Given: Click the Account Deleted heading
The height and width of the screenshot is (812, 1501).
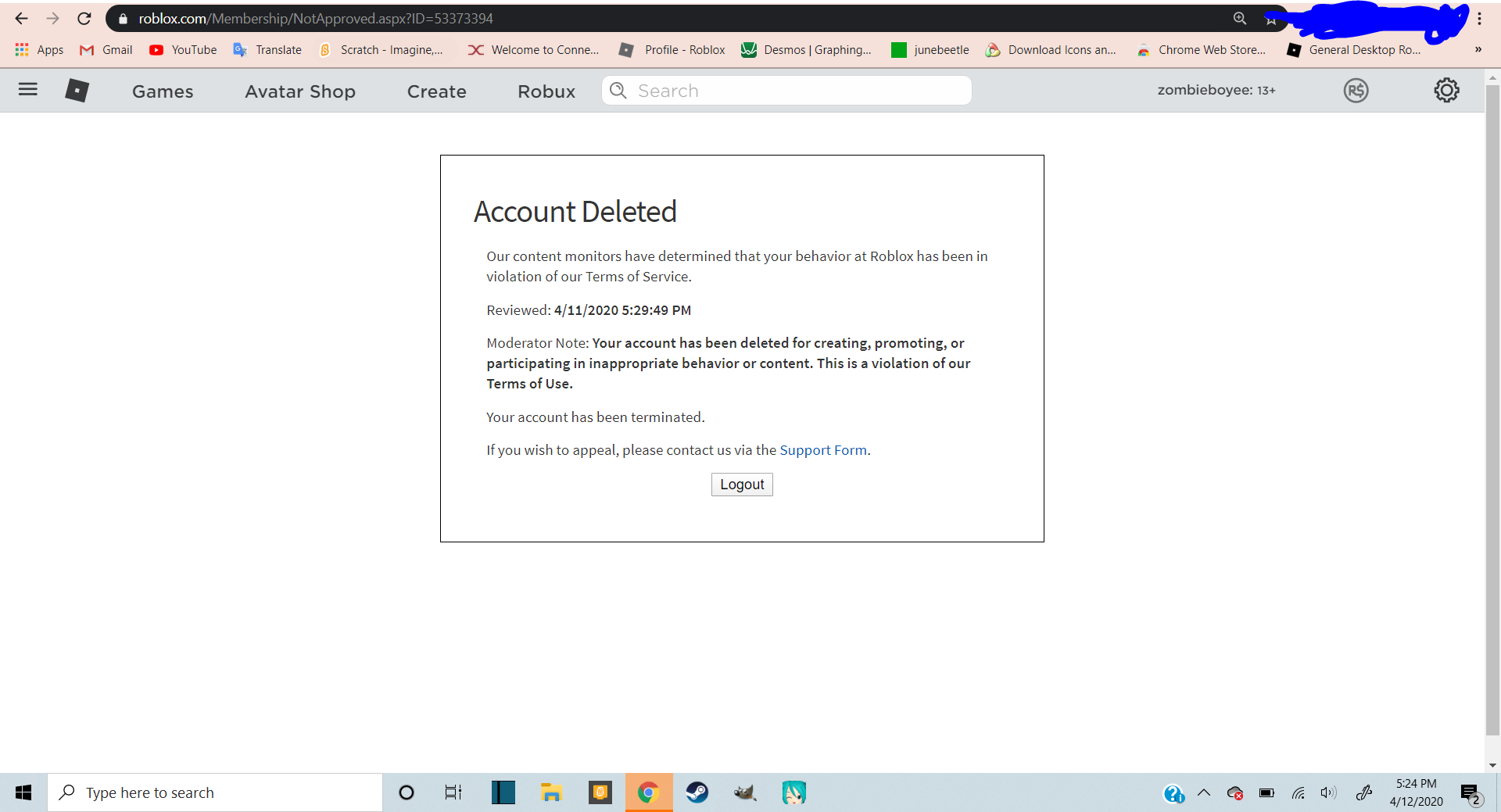Looking at the screenshot, I should pos(575,212).
